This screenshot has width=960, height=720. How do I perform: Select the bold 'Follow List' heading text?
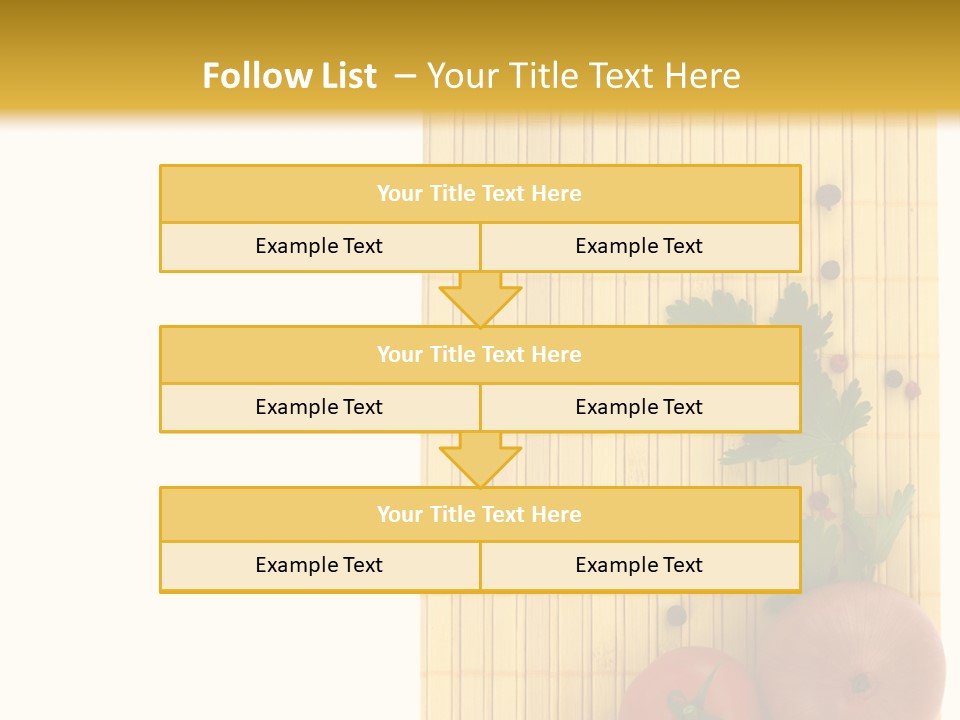click(290, 76)
